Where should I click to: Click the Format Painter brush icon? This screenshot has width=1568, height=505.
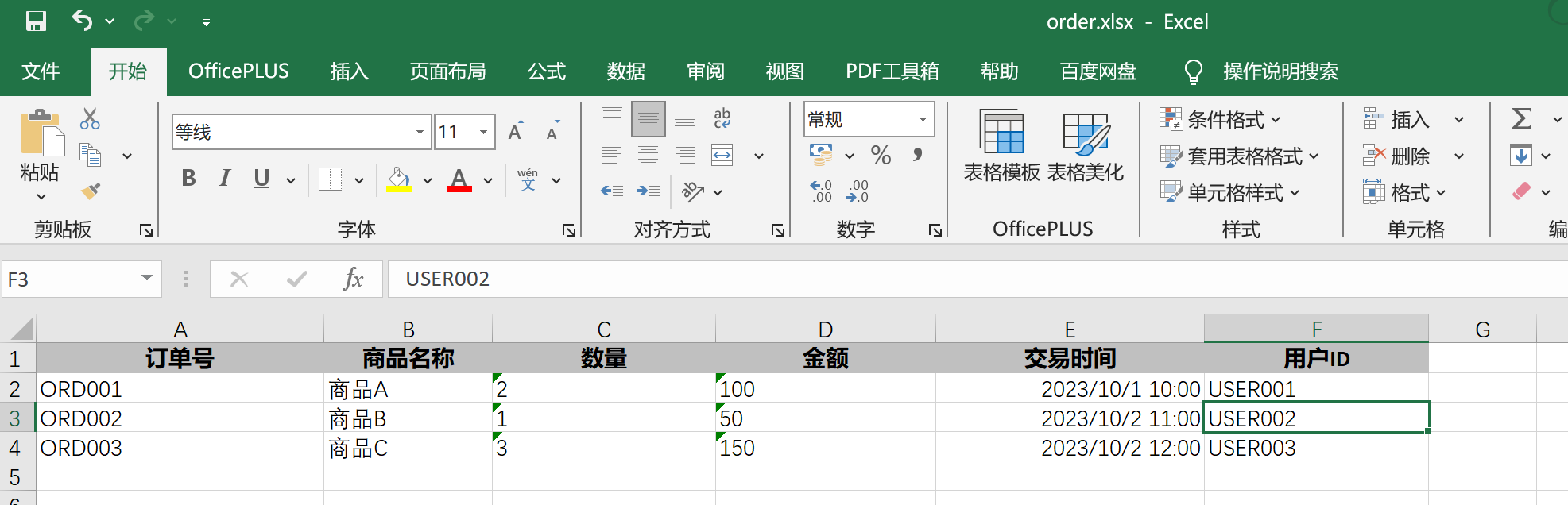[91, 191]
